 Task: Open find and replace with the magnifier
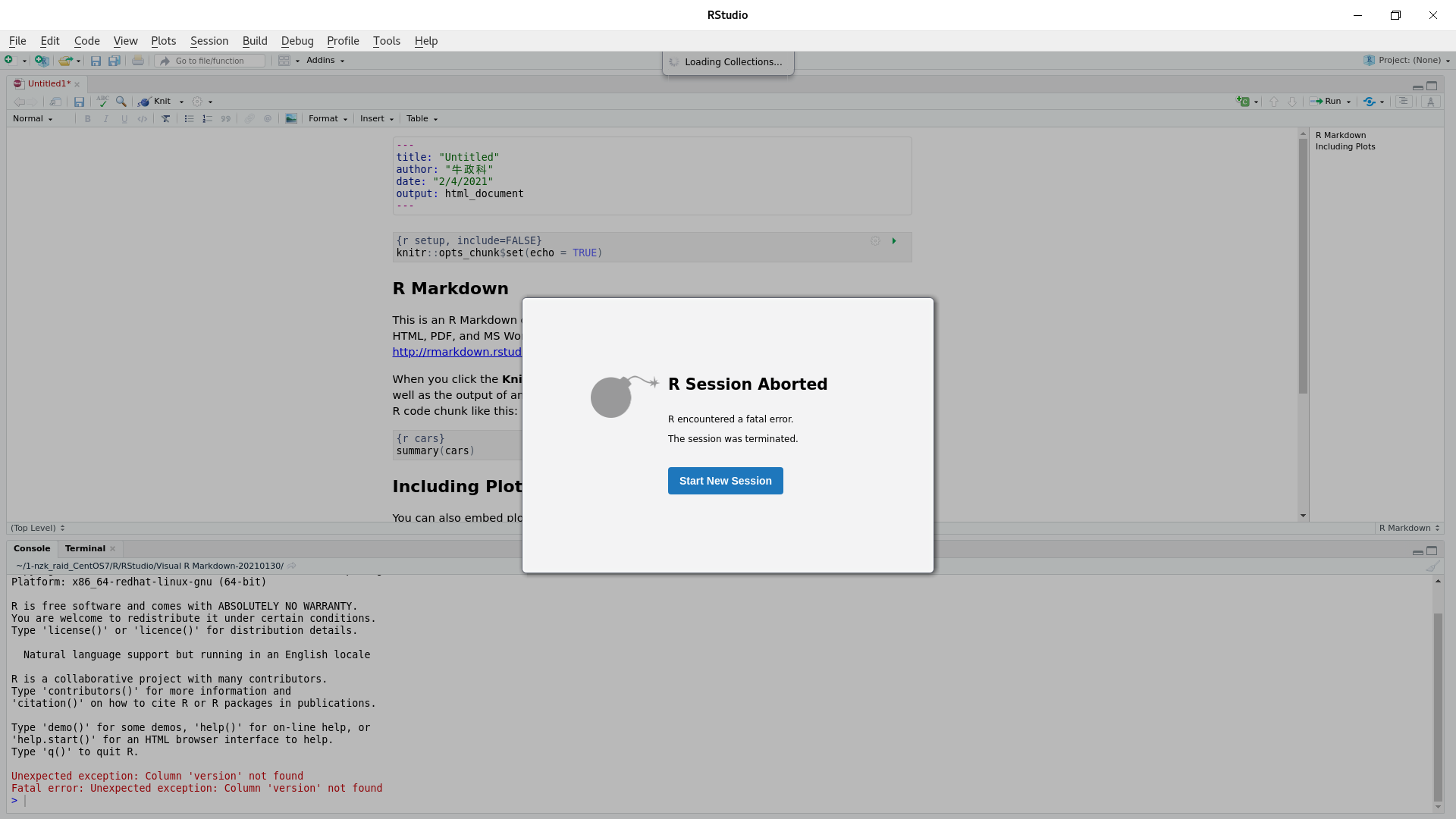click(121, 101)
